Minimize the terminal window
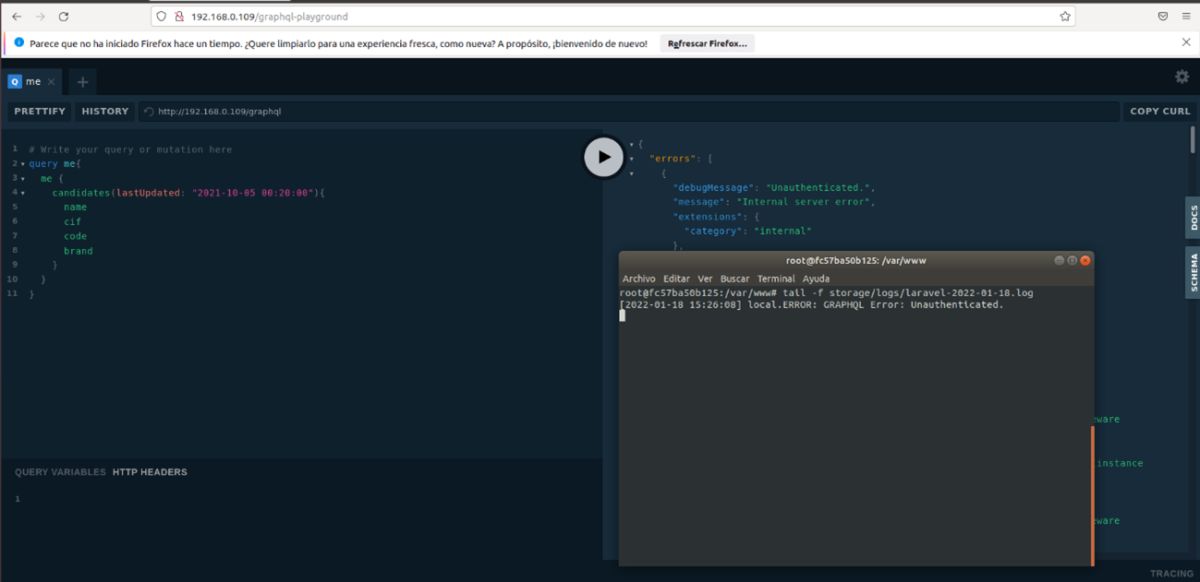 point(1059,260)
